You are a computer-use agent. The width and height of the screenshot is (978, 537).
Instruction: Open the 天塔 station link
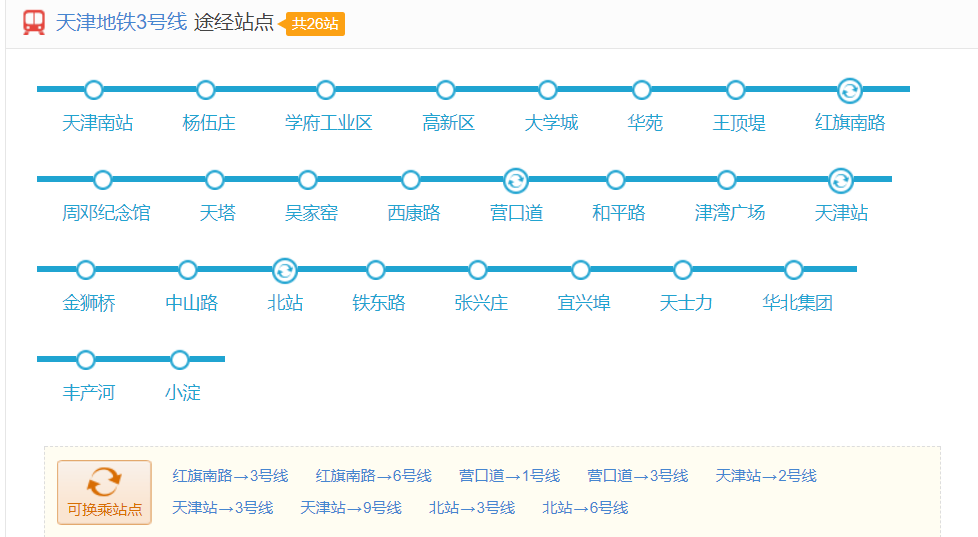click(x=218, y=213)
